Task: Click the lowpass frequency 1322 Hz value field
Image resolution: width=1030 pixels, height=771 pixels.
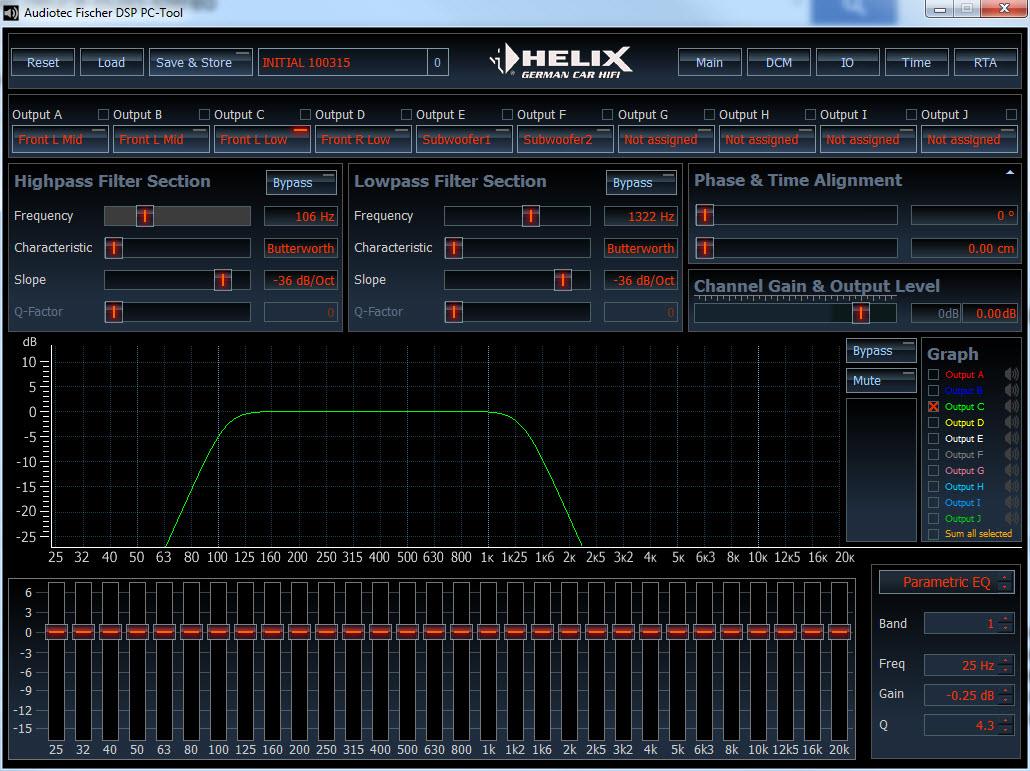Action: point(640,216)
